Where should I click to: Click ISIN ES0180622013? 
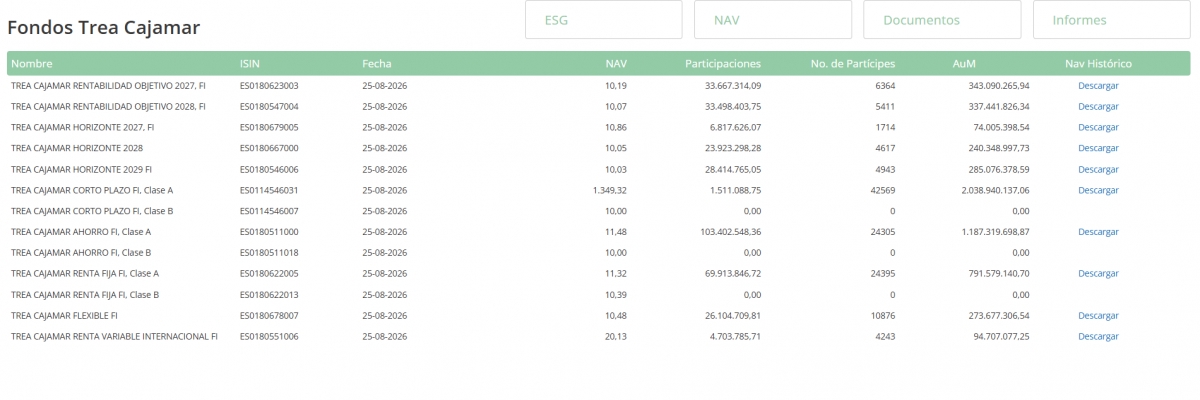[x=269, y=295]
